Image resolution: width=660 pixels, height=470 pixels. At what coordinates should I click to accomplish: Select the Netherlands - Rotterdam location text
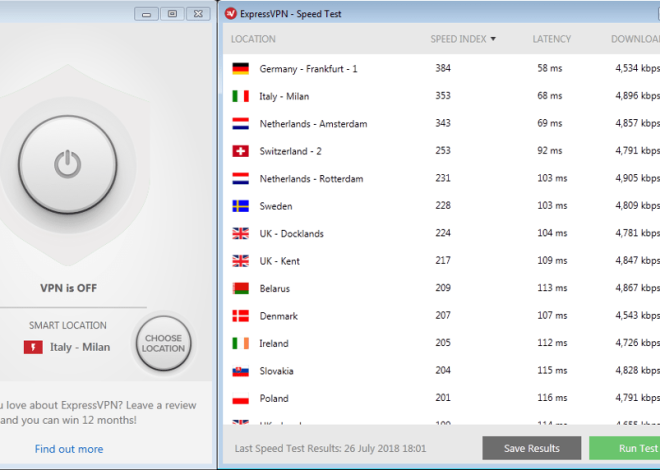(x=311, y=178)
